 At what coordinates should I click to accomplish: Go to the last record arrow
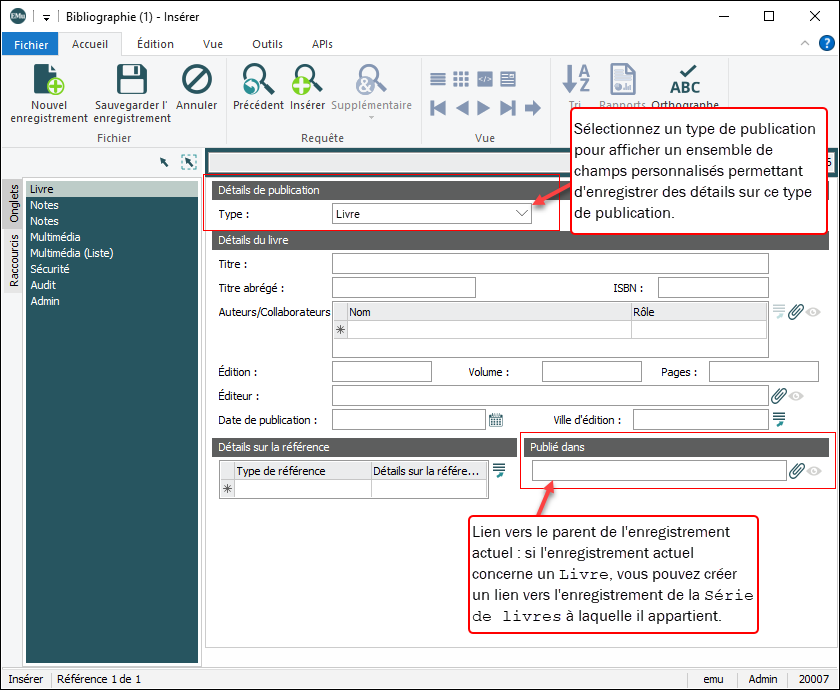click(508, 108)
